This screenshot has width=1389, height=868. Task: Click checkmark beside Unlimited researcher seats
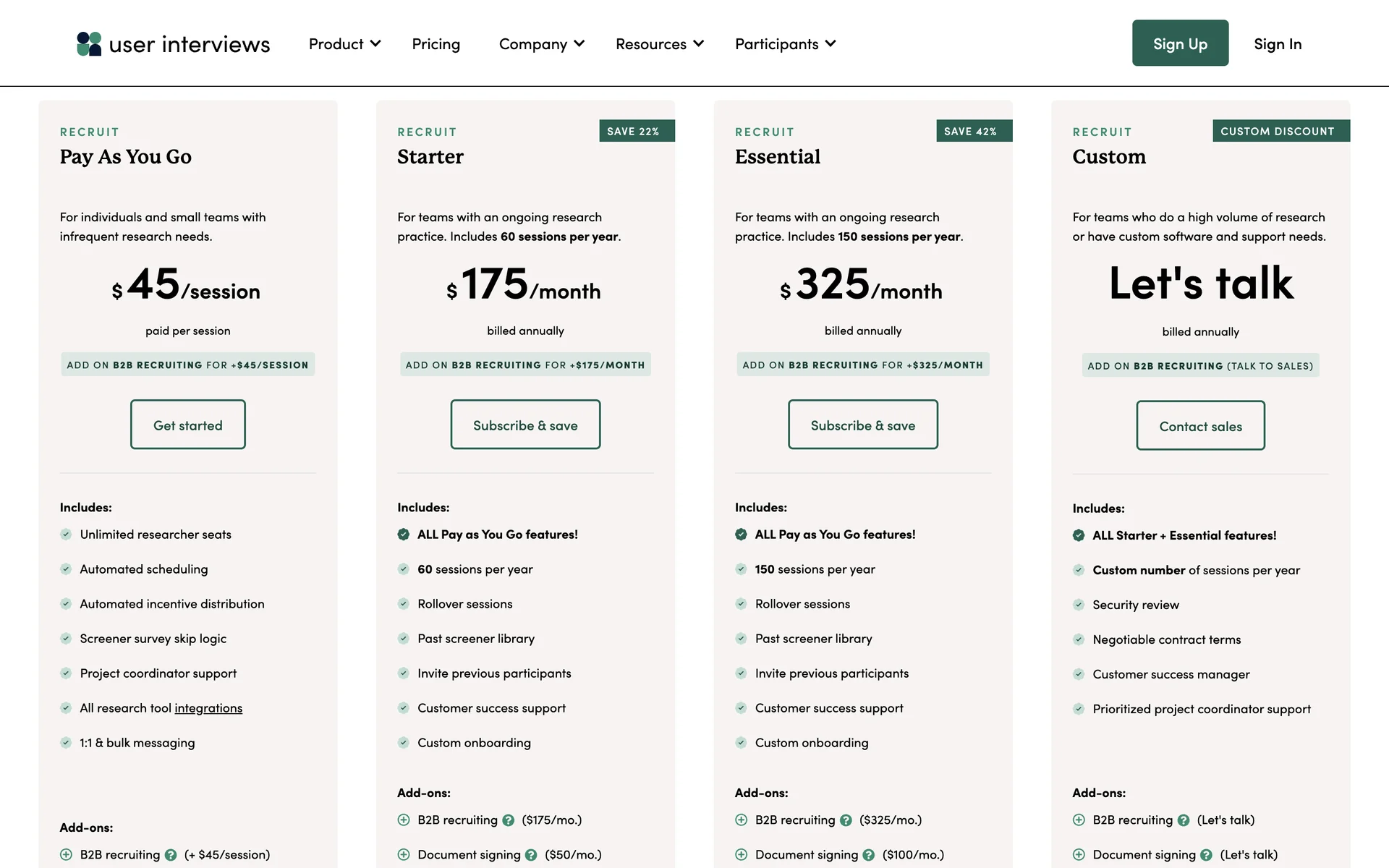pyautogui.click(x=66, y=535)
